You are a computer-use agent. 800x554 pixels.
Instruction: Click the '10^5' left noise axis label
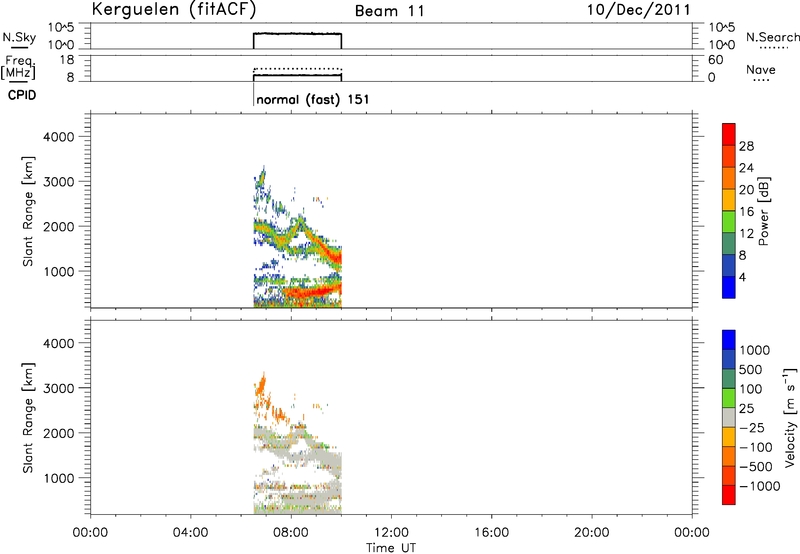tap(61, 27)
